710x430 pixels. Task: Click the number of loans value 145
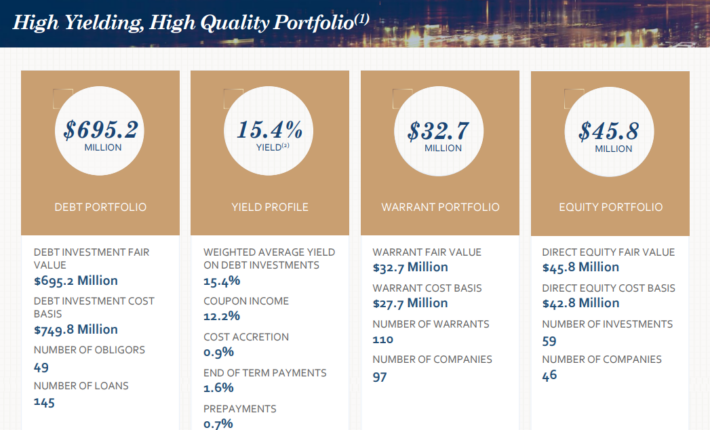pyautogui.click(x=45, y=402)
